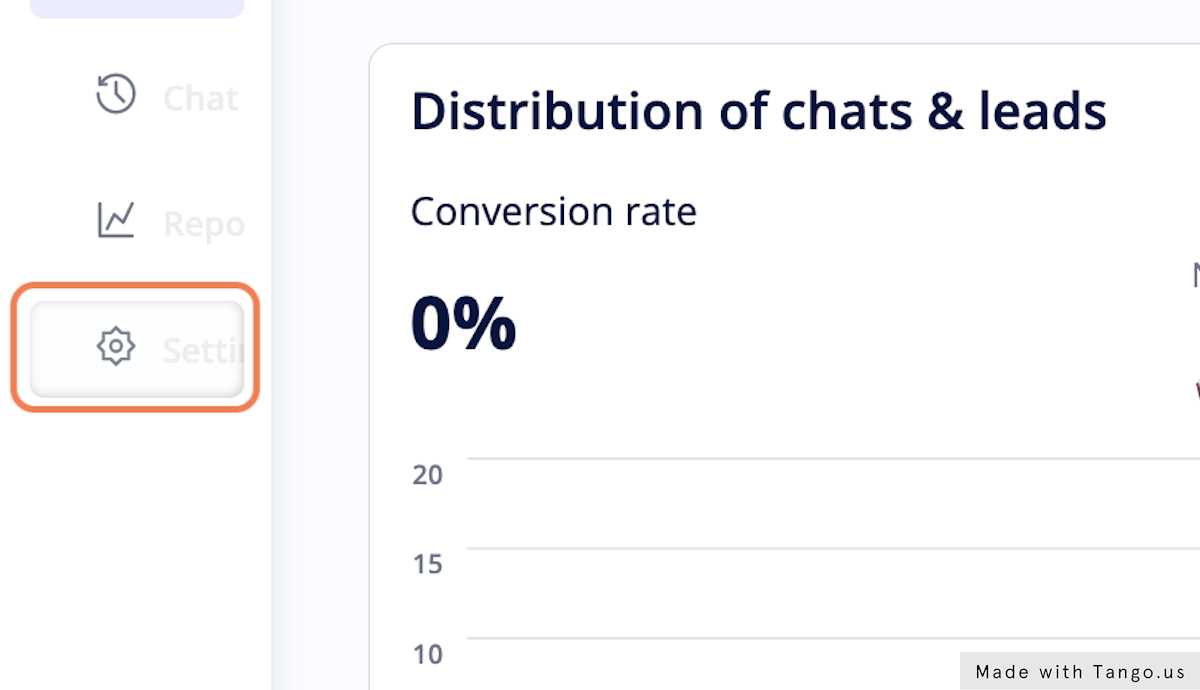Click the chart gridline at value 10
This screenshot has width=1200, height=690.
click(x=833, y=638)
